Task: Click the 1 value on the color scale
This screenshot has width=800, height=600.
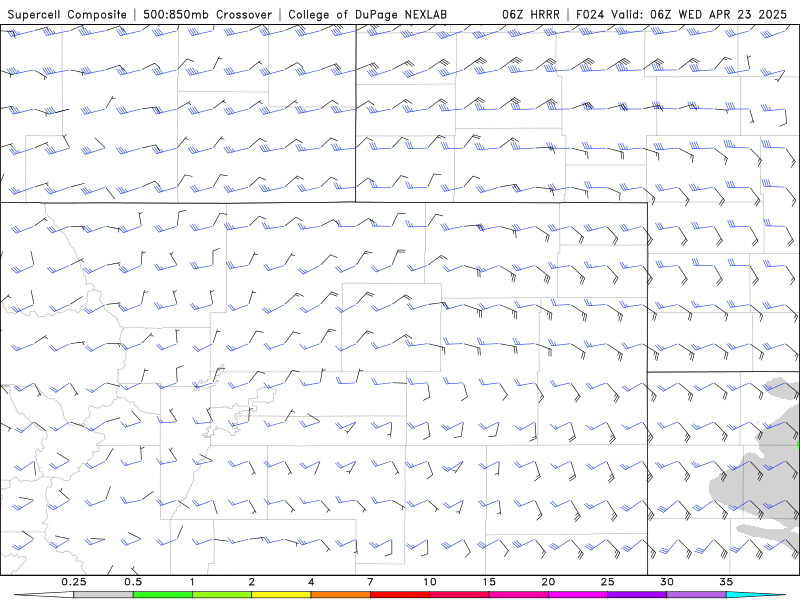Action: (192, 582)
